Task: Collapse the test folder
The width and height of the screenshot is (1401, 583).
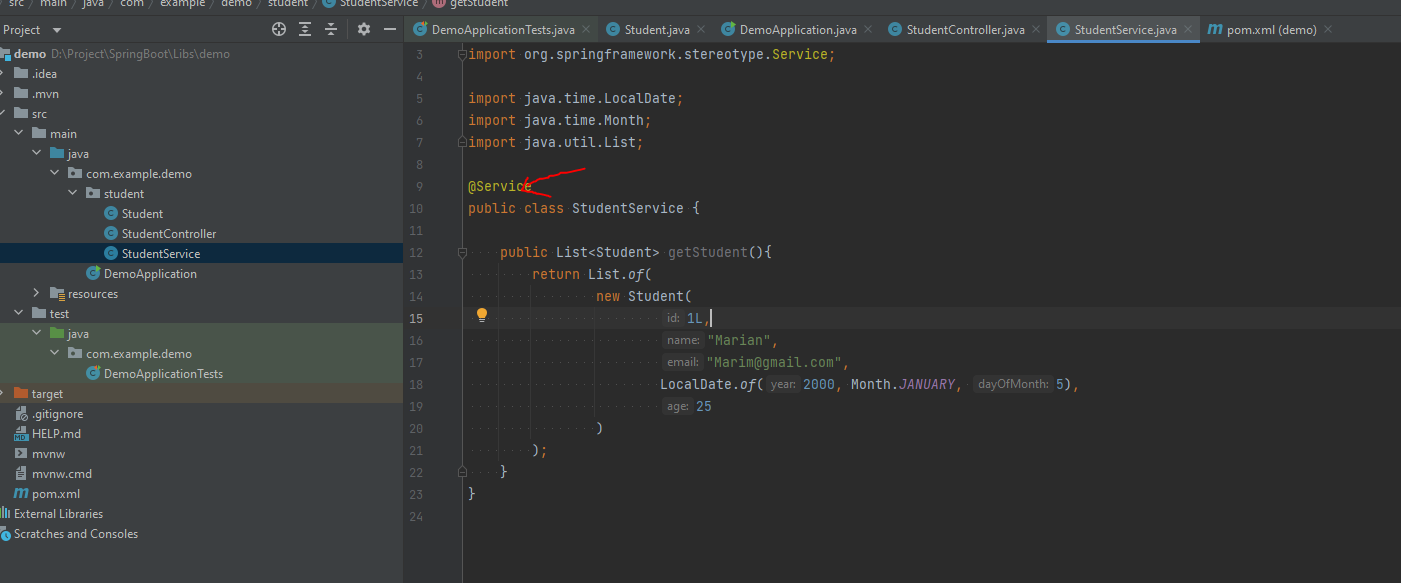Action: (x=20, y=314)
